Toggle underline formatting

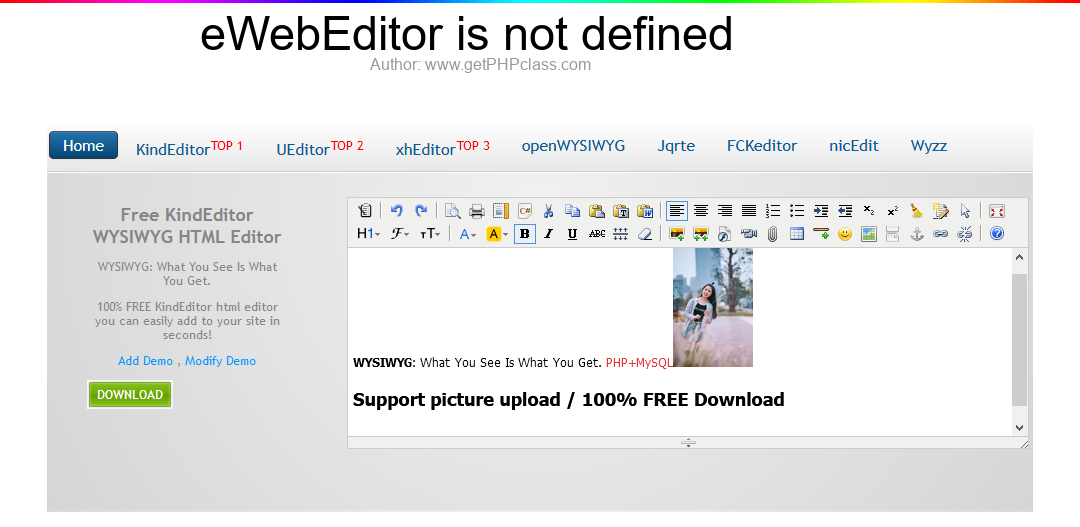pyautogui.click(x=572, y=234)
